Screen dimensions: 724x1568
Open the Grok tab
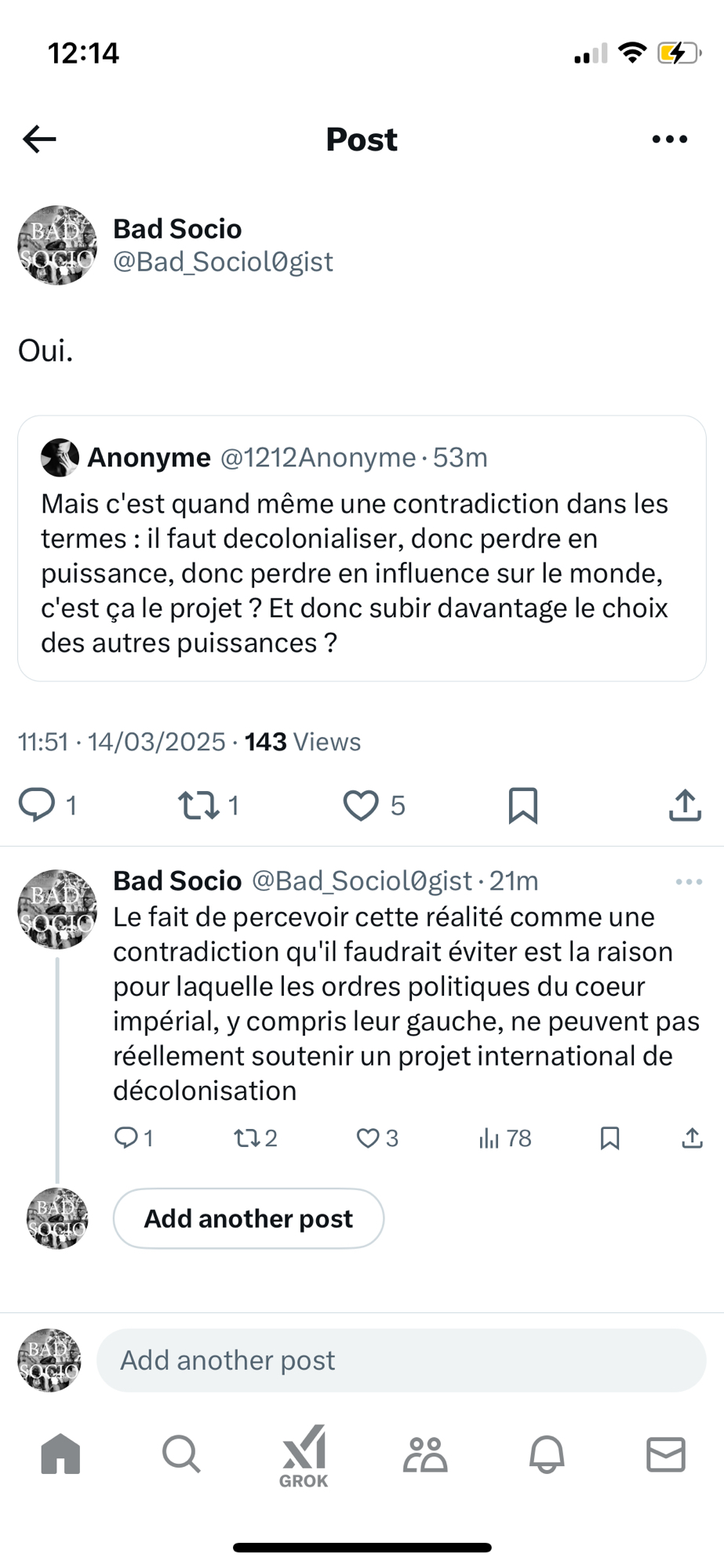(304, 1456)
